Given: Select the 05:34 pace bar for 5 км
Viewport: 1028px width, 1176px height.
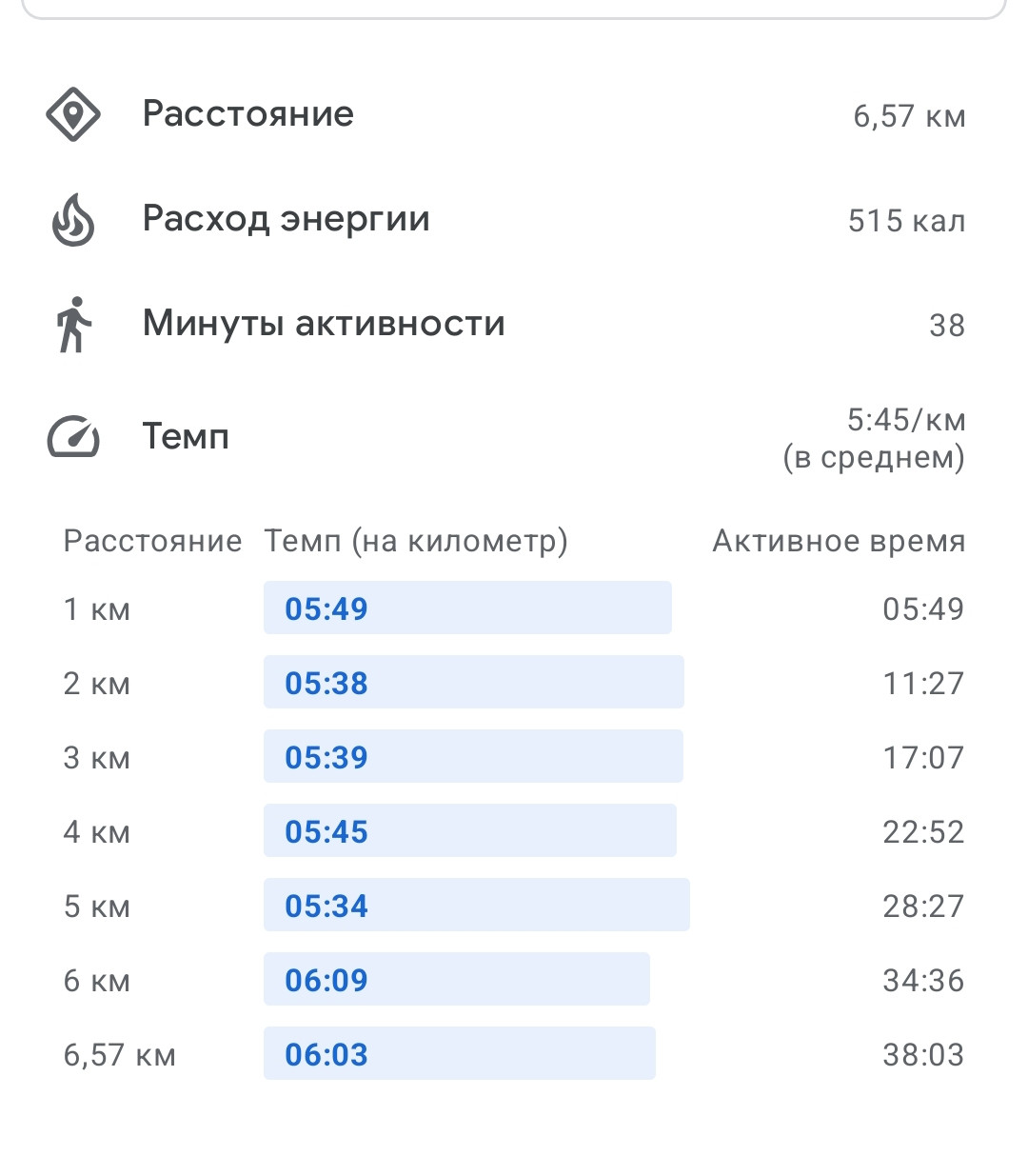Looking at the screenshot, I should point(477,905).
